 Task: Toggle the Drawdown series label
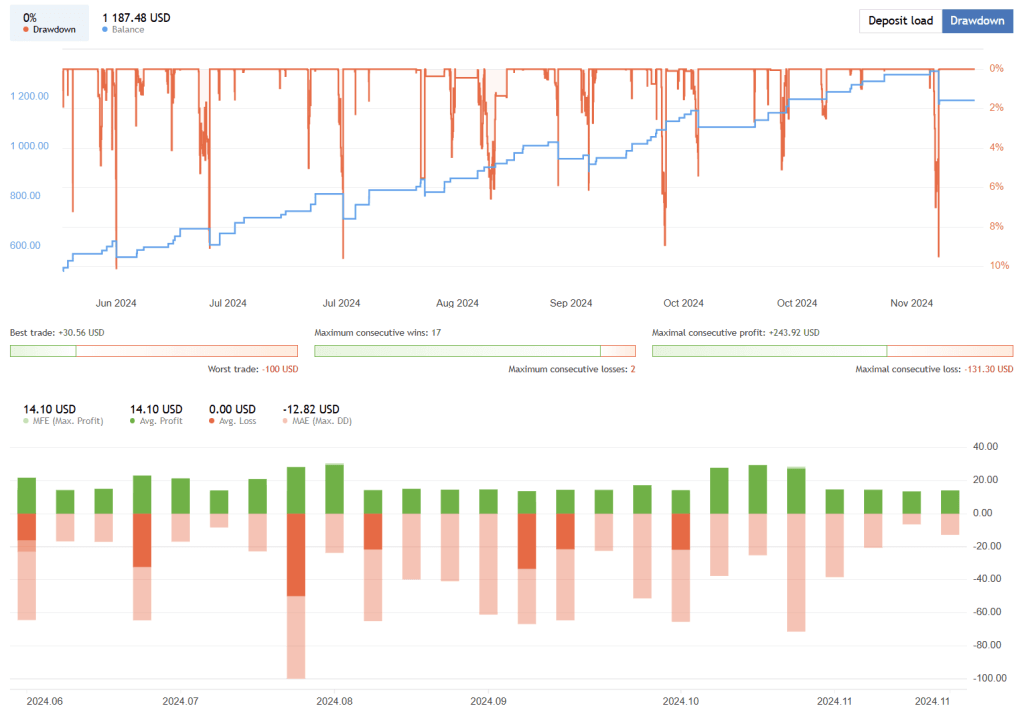click(54, 30)
